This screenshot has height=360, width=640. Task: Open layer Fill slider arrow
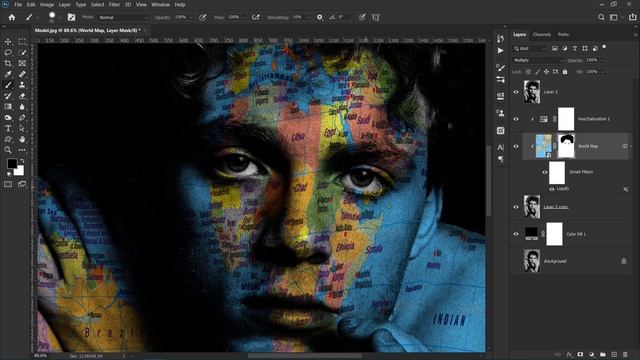coord(602,72)
